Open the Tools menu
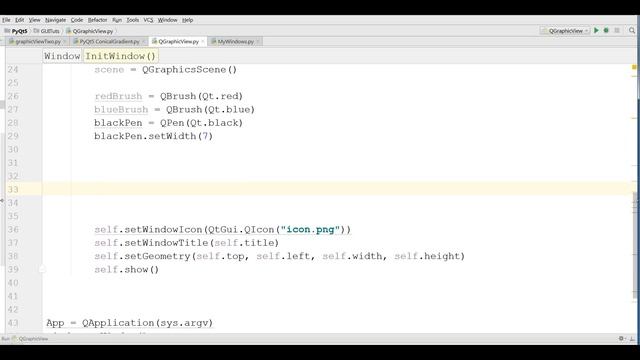The width and height of the screenshot is (640, 360). 133,20
